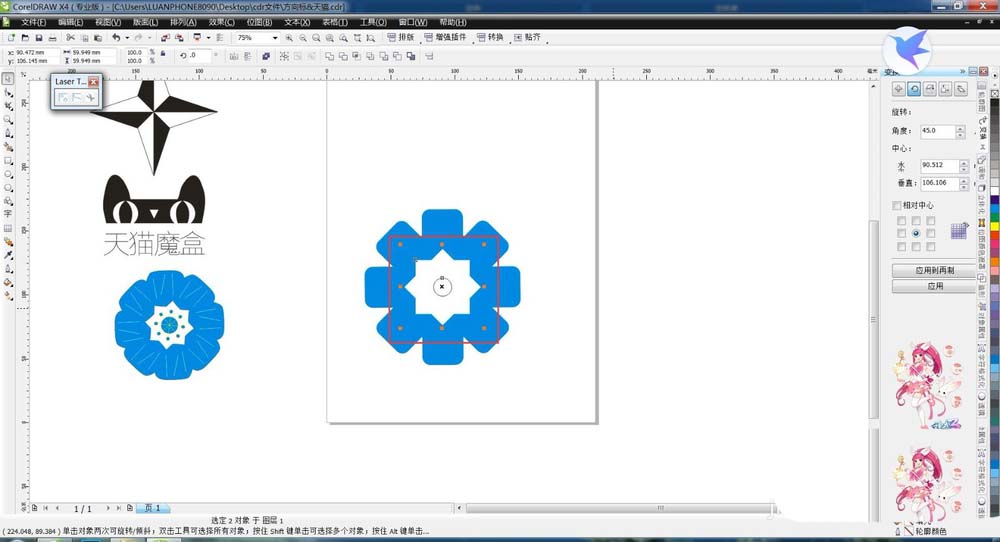
Task: Select the bottom-left anchor checkbox
Action: 901,247
